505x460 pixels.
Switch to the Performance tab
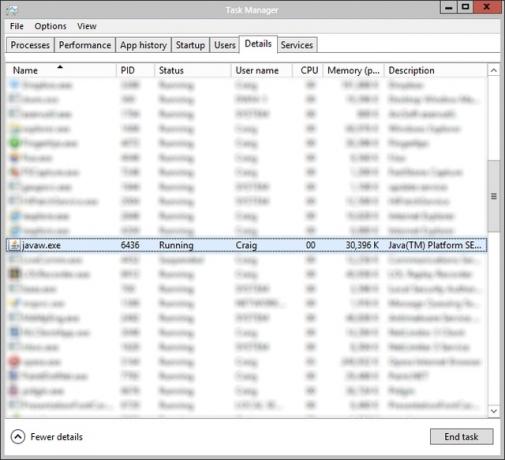click(x=85, y=45)
